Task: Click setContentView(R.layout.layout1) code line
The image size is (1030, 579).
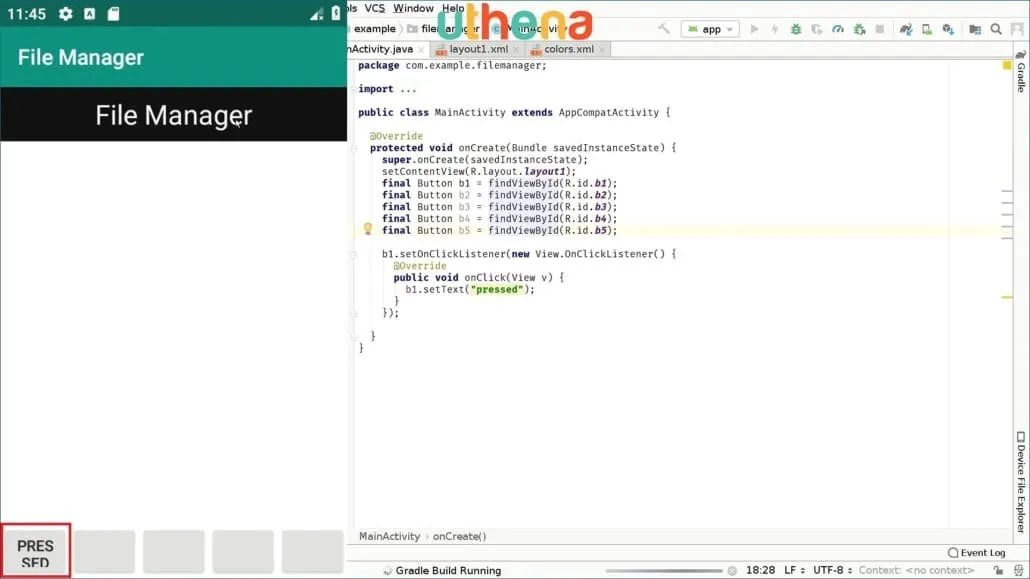Action: tap(479, 172)
